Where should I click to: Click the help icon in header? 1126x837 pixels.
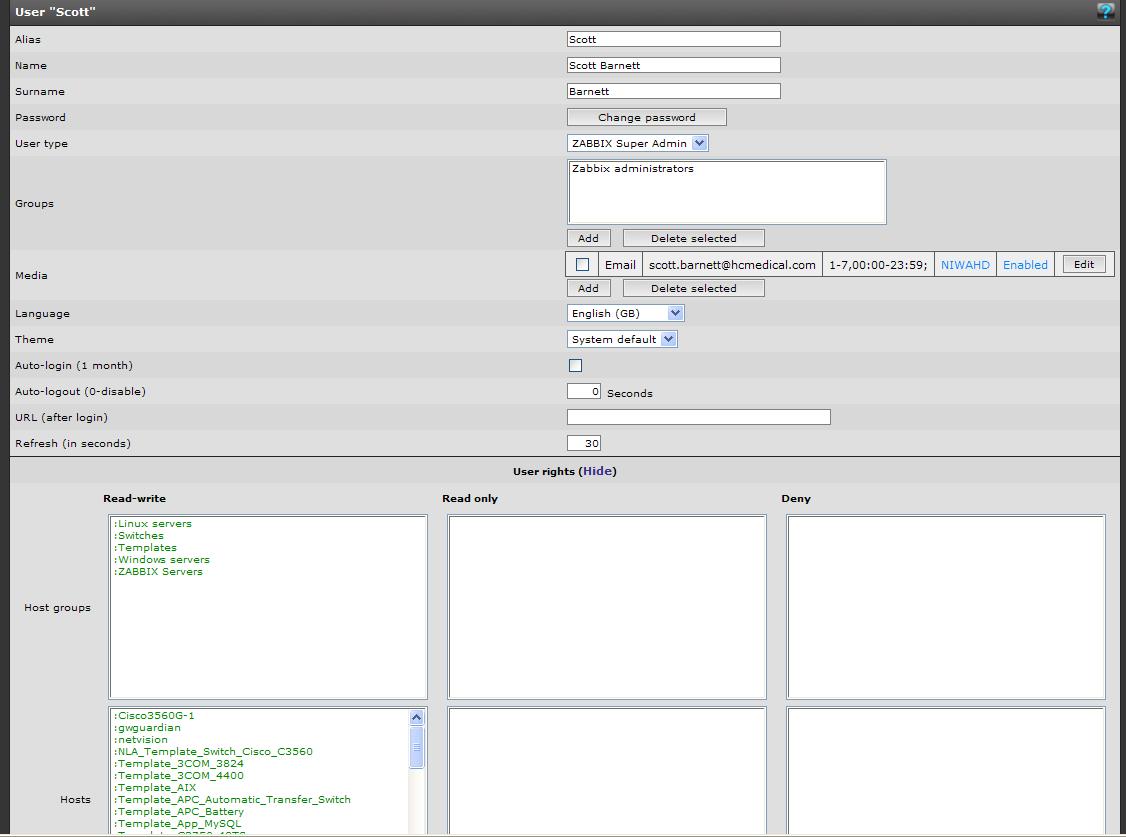point(1105,12)
